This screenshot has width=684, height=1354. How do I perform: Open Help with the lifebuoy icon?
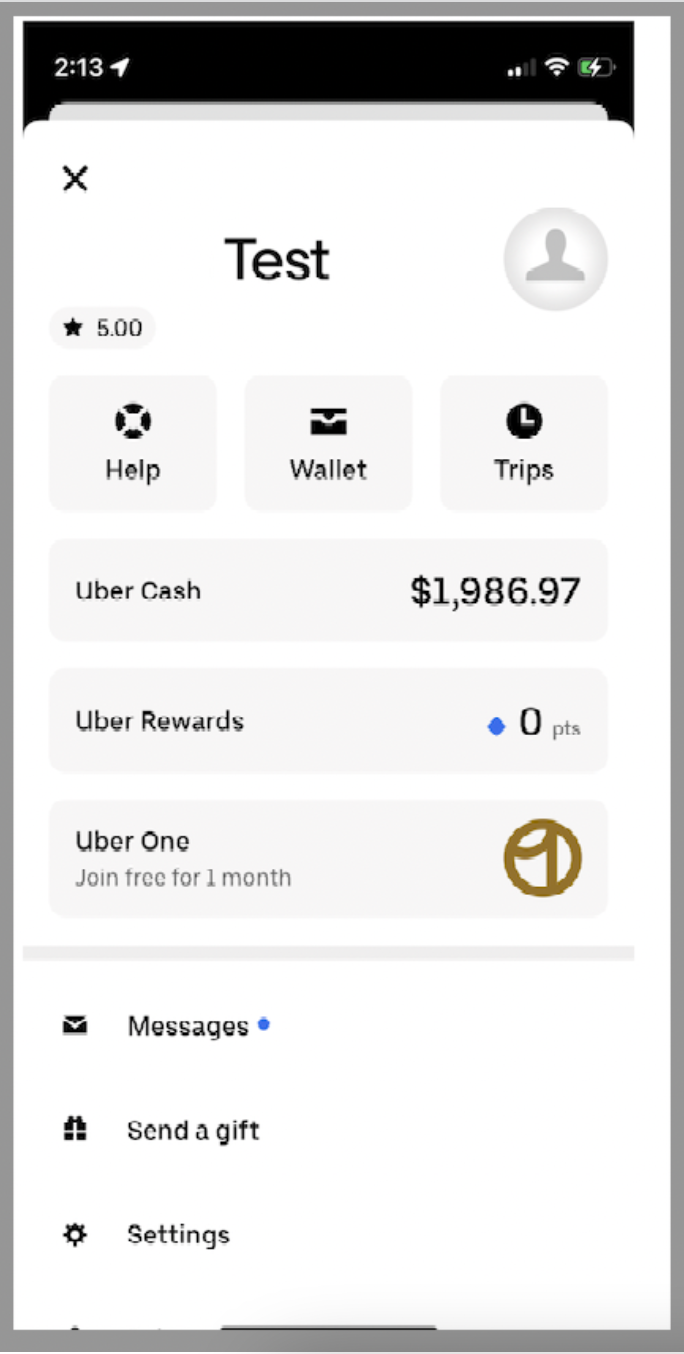point(133,443)
